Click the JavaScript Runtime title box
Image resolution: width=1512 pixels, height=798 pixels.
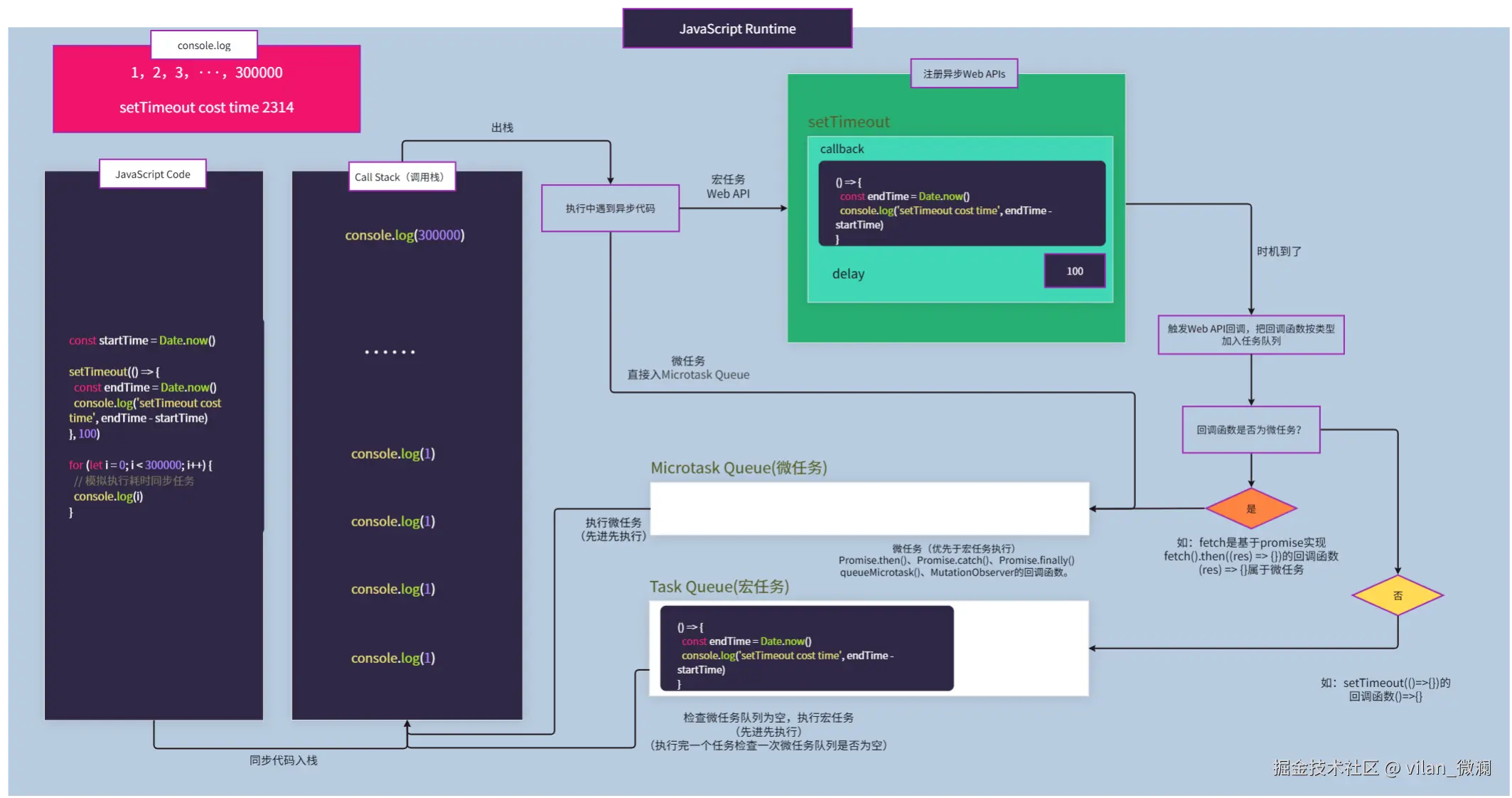click(737, 28)
